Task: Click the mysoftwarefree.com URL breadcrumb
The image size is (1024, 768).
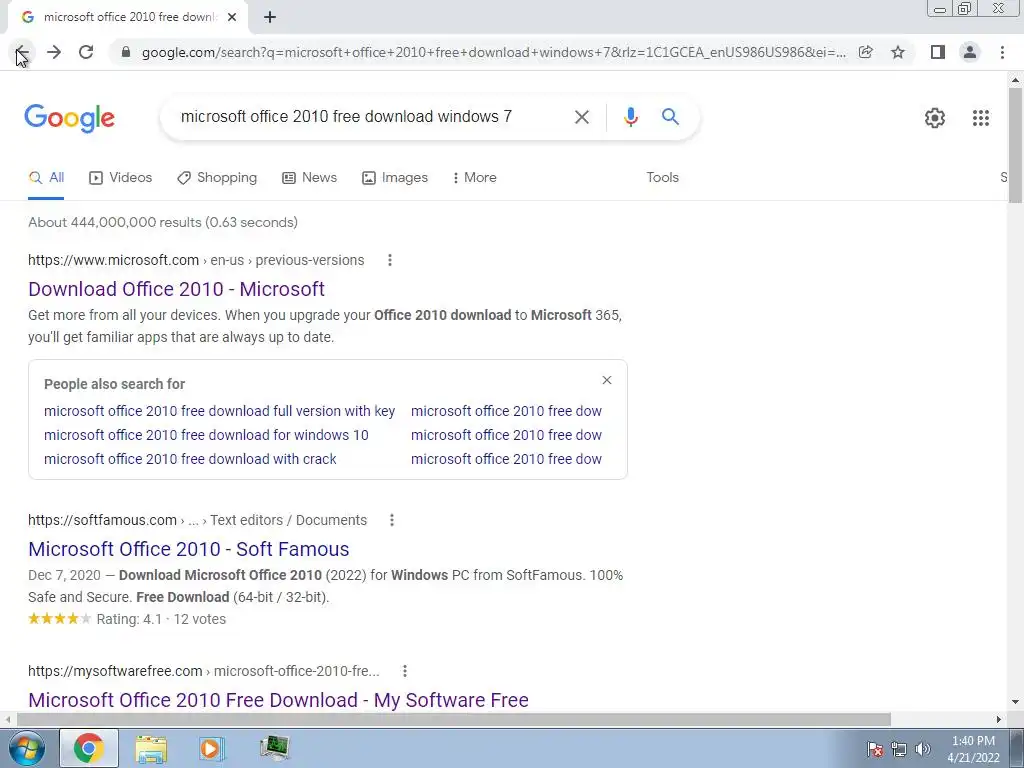Action: (203, 671)
